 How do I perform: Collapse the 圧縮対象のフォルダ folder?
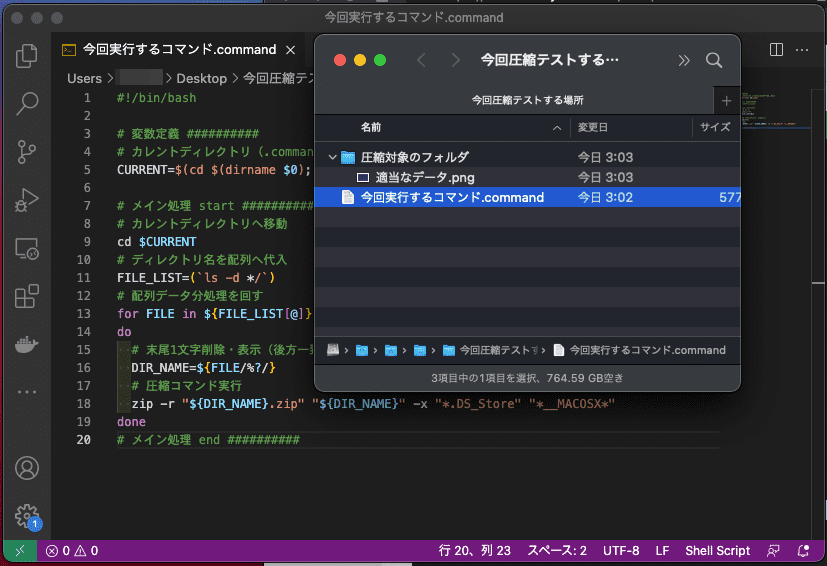pyautogui.click(x=332, y=157)
